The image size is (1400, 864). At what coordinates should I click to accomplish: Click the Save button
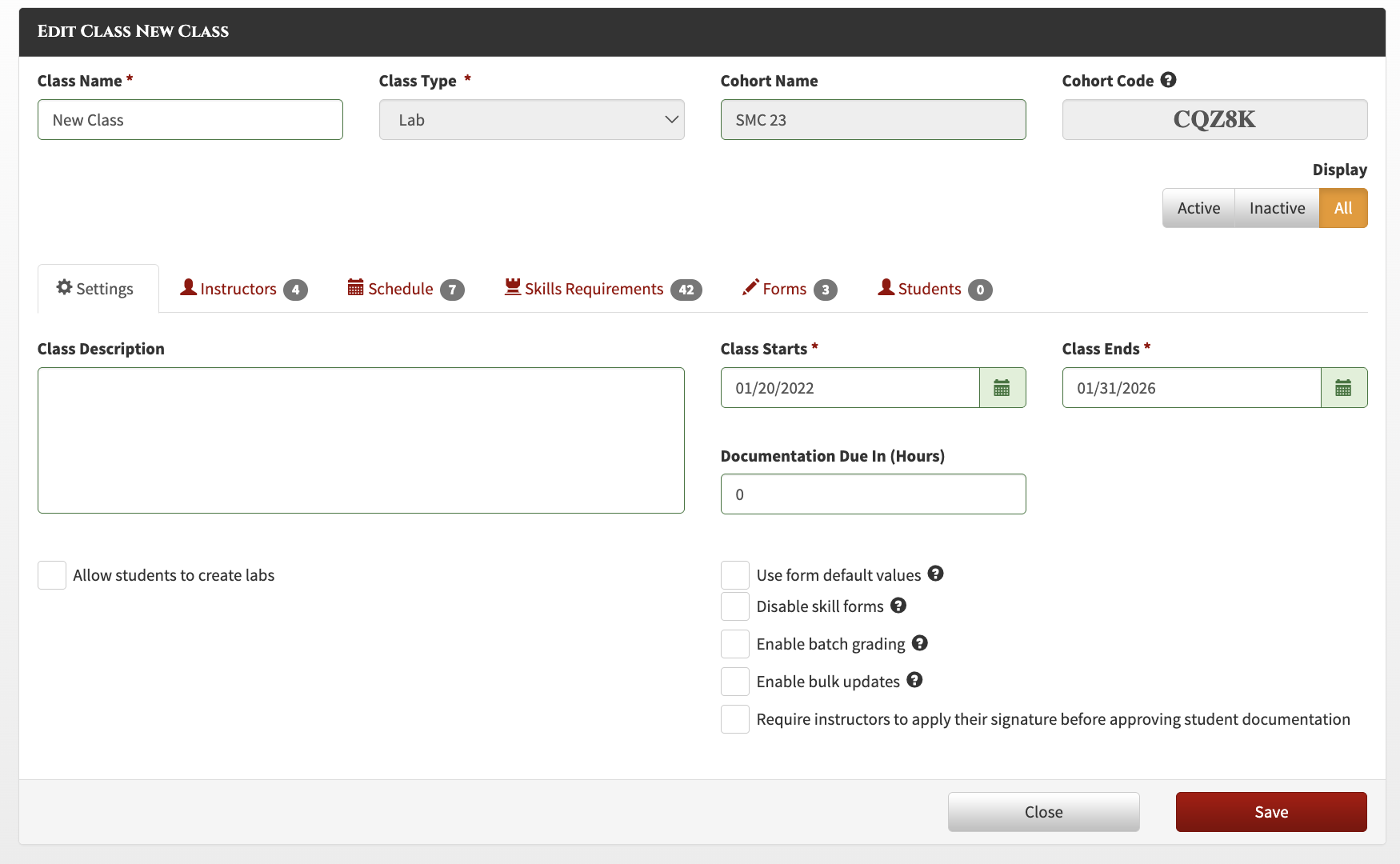pyautogui.click(x=1271, y=812)
